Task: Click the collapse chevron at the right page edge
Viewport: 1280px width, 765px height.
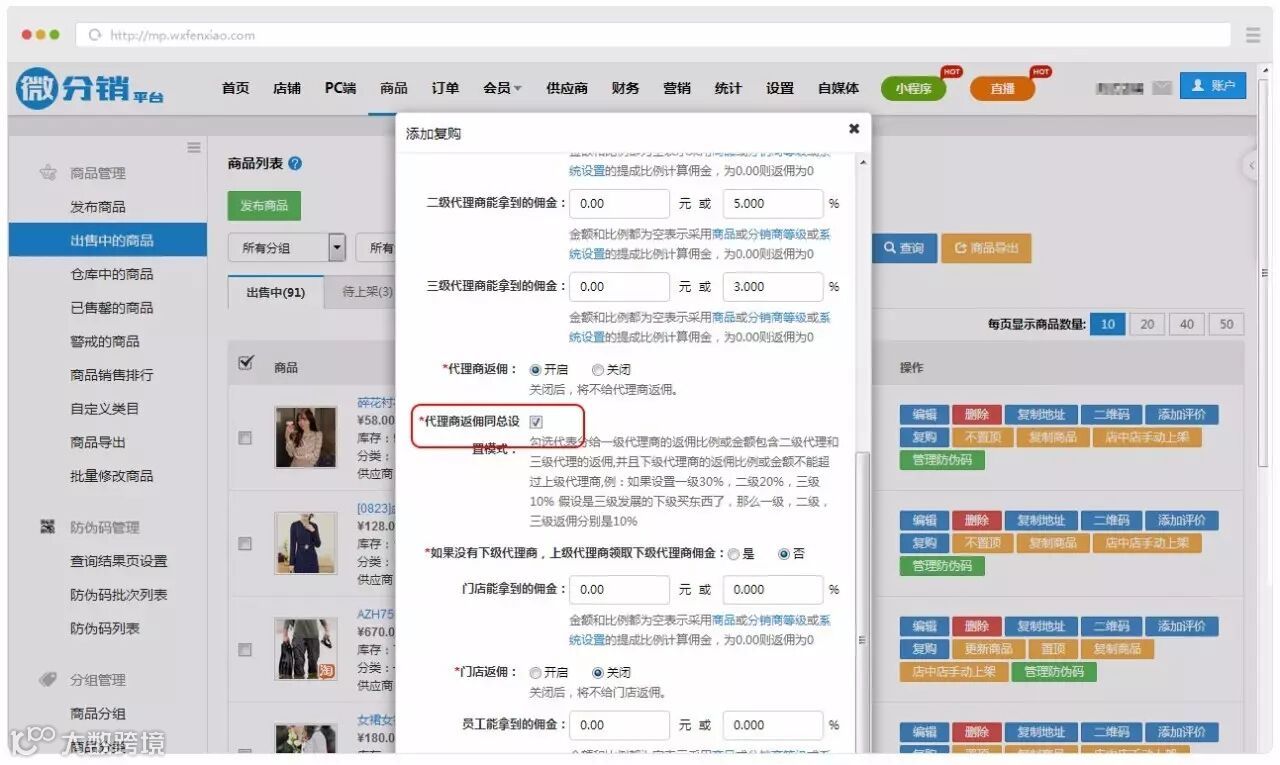Action: point(1252,166)
